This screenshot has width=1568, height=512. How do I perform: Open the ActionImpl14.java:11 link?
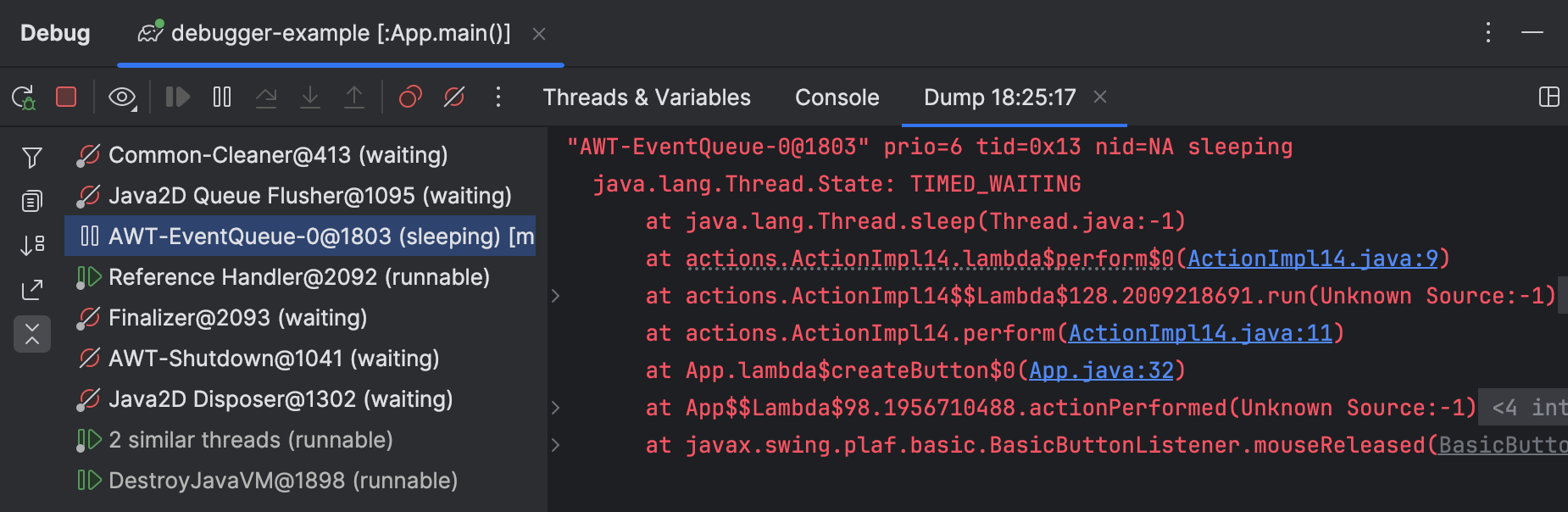coord(1201,333)
